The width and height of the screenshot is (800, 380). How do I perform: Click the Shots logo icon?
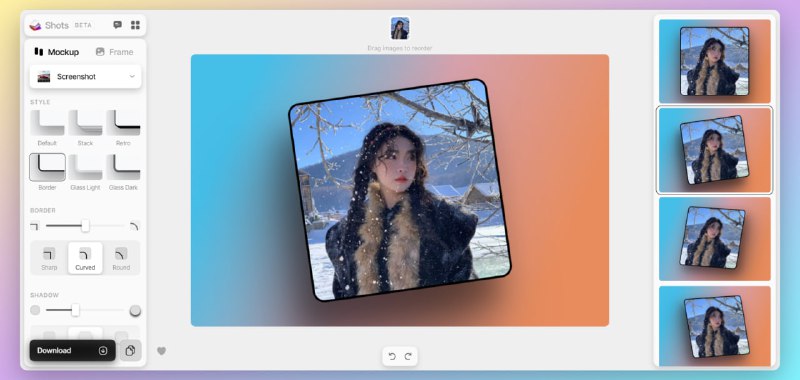pos(35,26)
